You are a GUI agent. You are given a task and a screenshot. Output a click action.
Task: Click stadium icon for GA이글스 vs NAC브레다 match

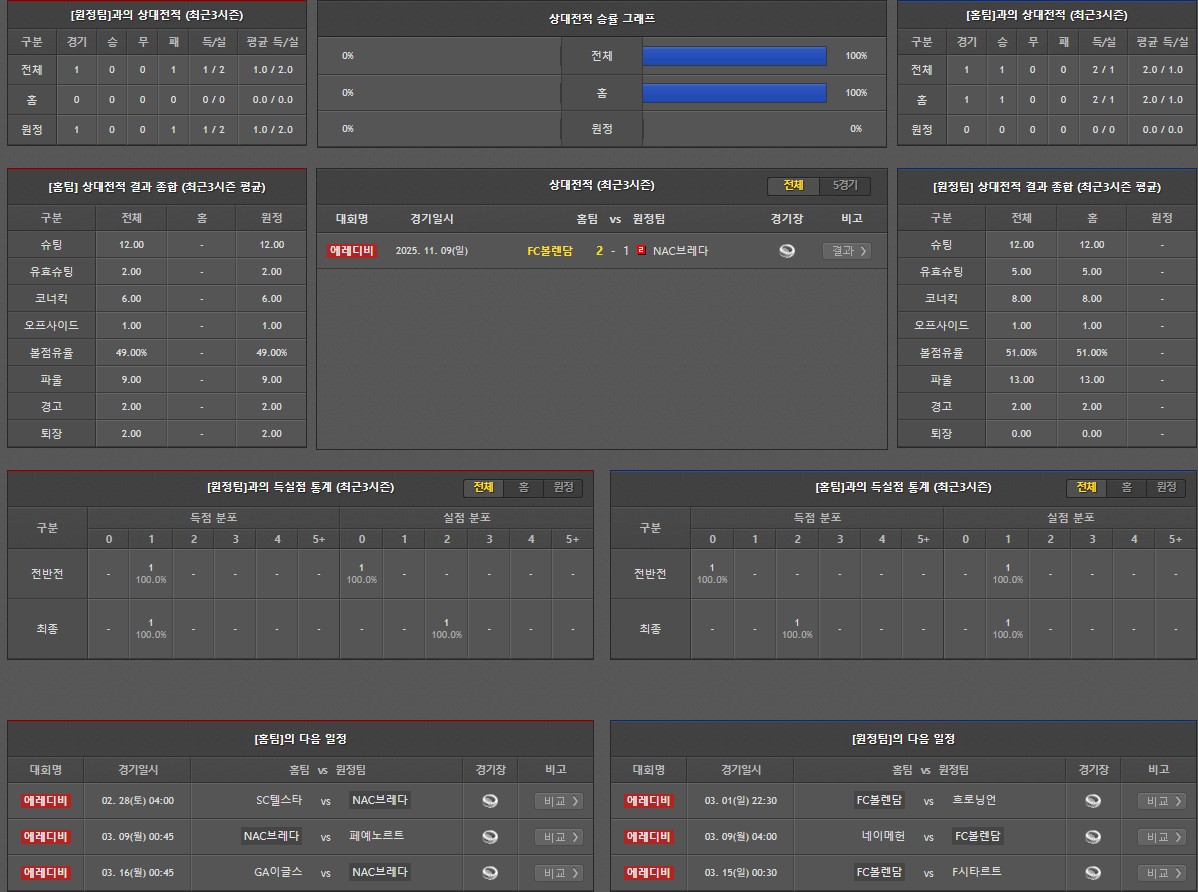[490, 872]
